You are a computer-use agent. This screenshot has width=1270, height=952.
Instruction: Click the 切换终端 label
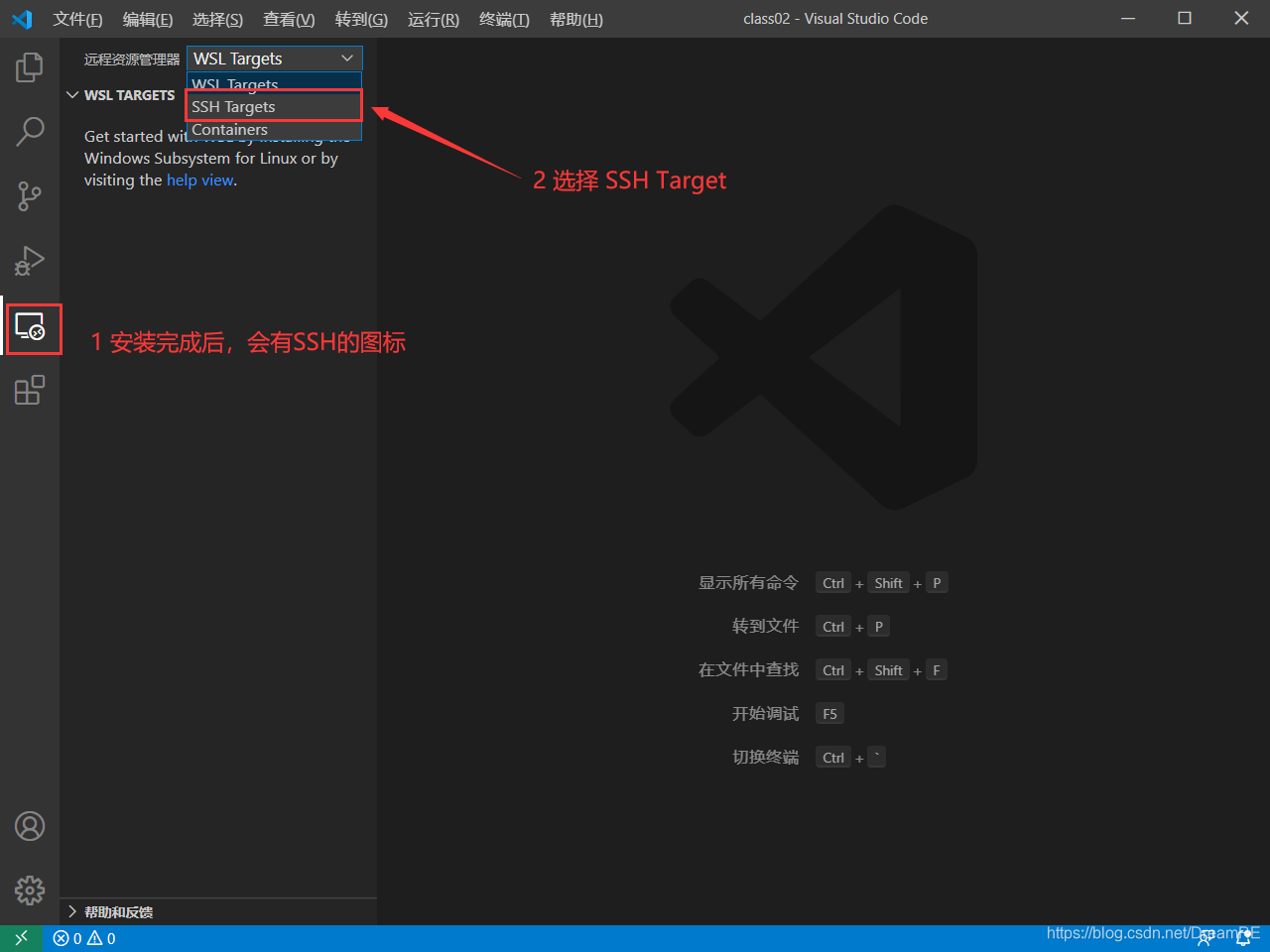(x=765, y=758)
